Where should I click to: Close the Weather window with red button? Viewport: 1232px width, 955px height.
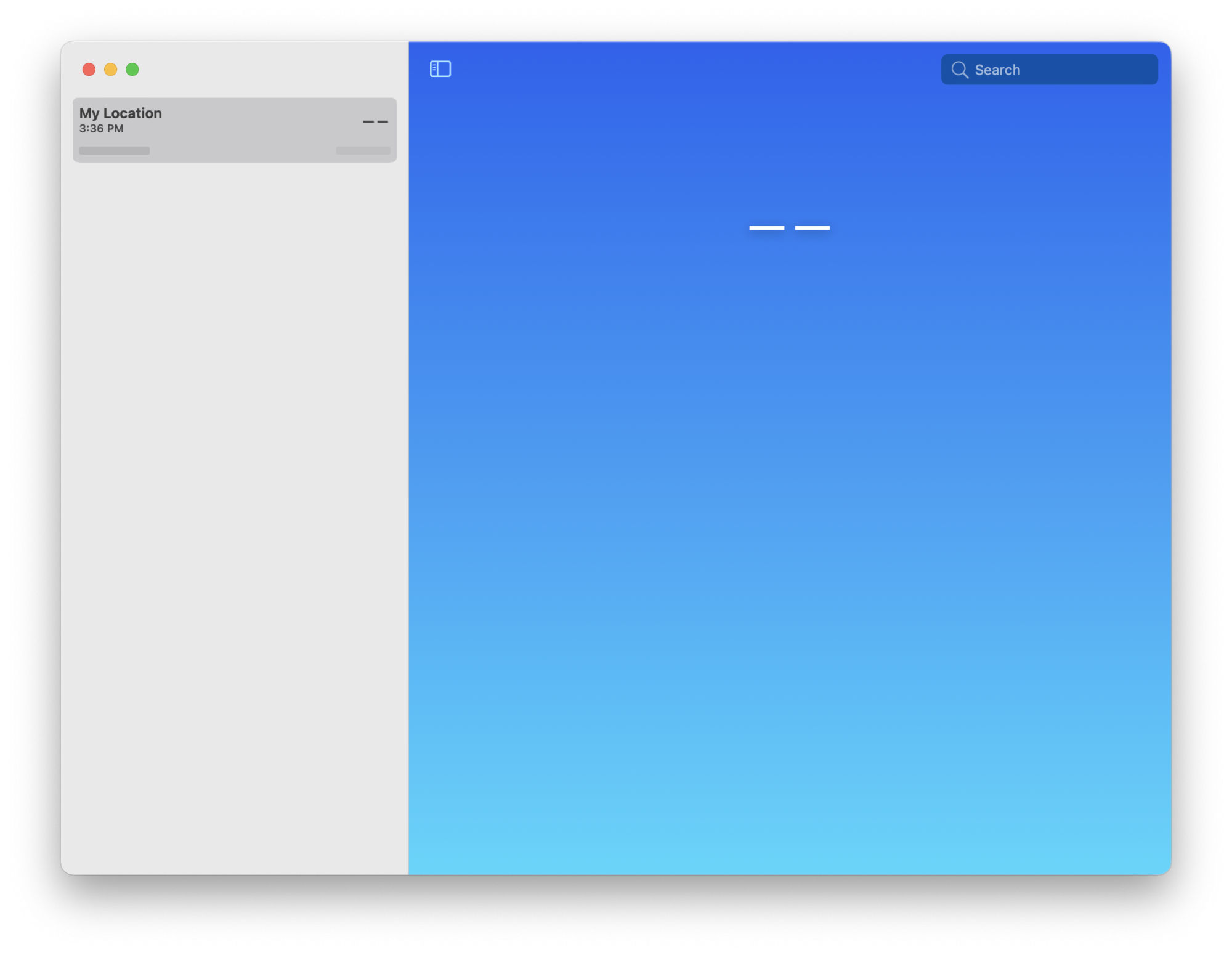pos(89,70)
